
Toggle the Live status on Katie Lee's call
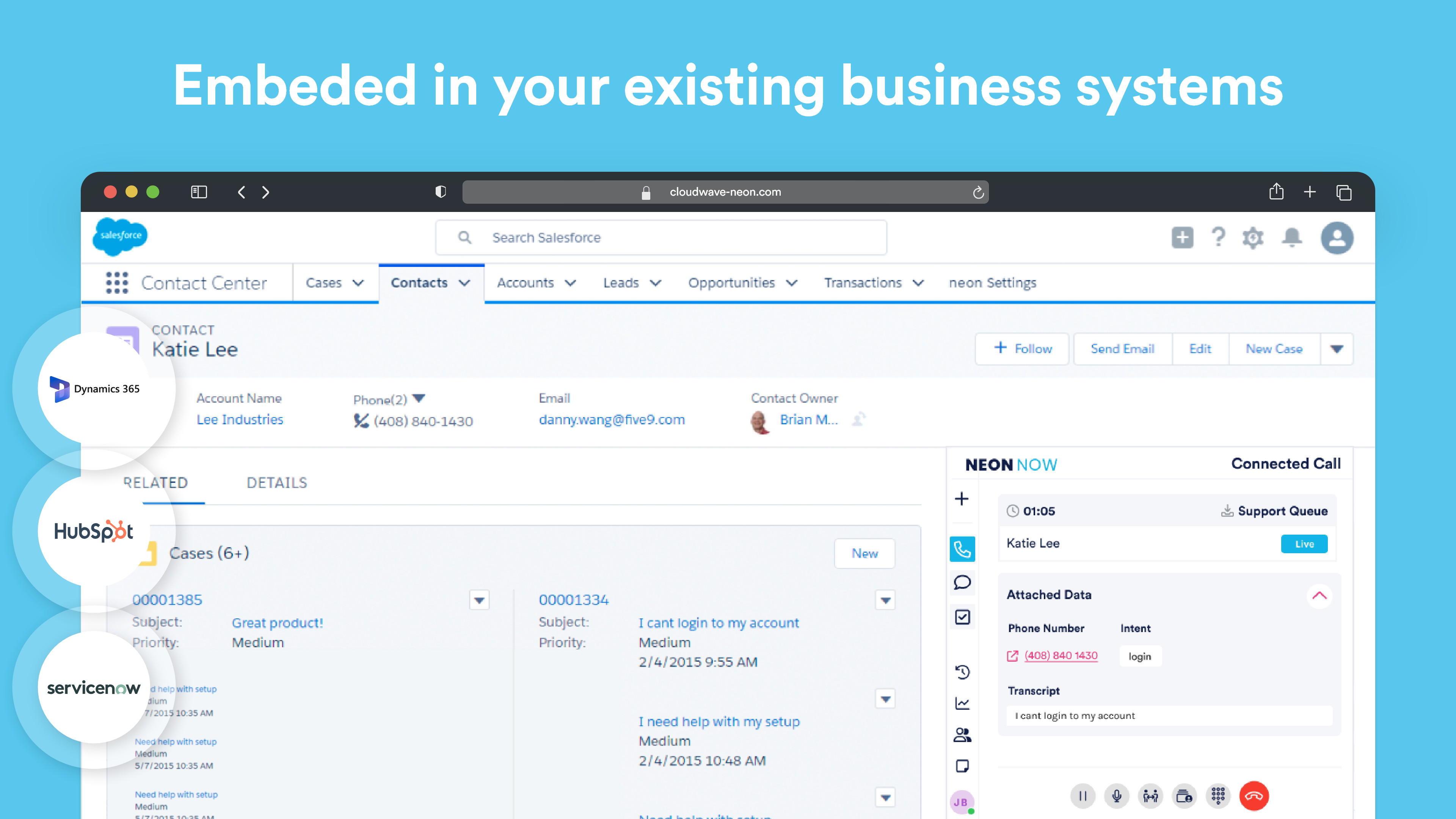coord(1304,544)
